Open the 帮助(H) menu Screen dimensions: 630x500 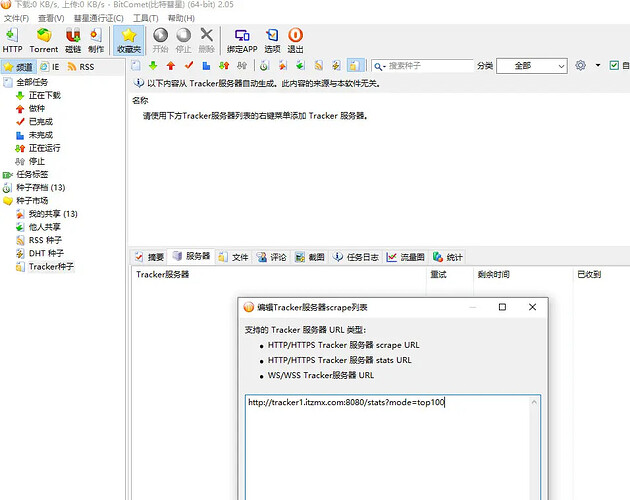(181, 18)
